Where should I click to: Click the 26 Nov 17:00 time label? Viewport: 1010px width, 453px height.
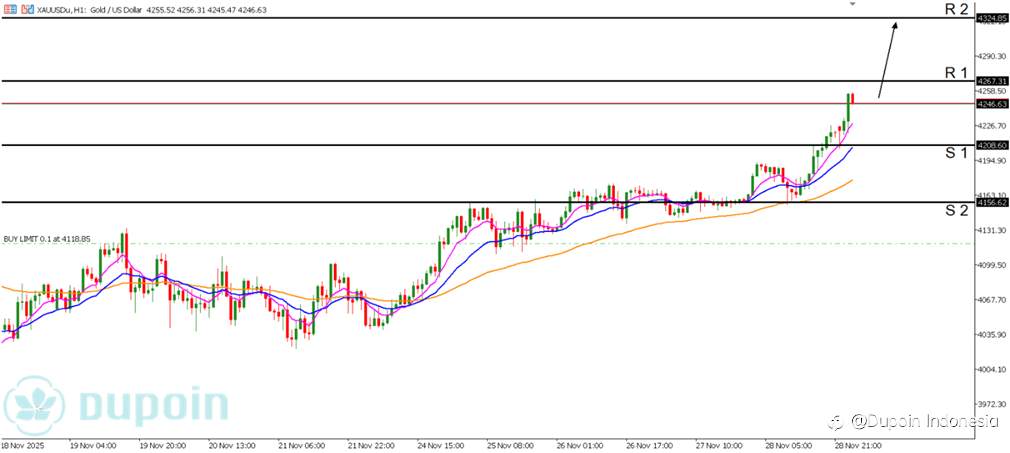click(649, 445)
